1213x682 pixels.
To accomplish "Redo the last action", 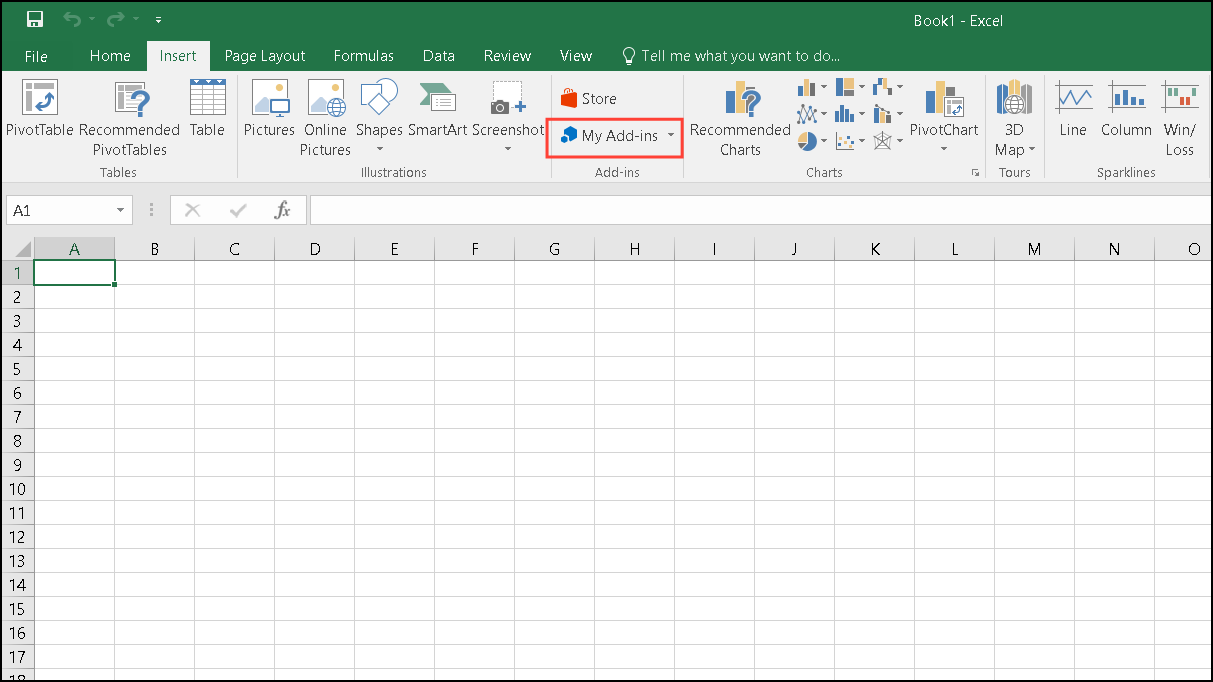I will point(116,19).
